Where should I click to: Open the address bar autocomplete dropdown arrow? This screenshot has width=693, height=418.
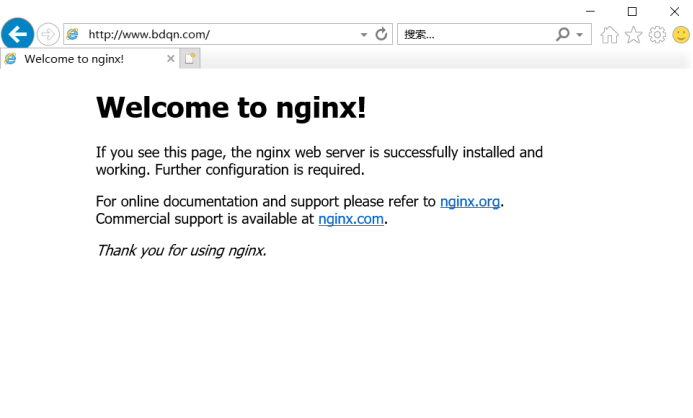click(363, 34)
